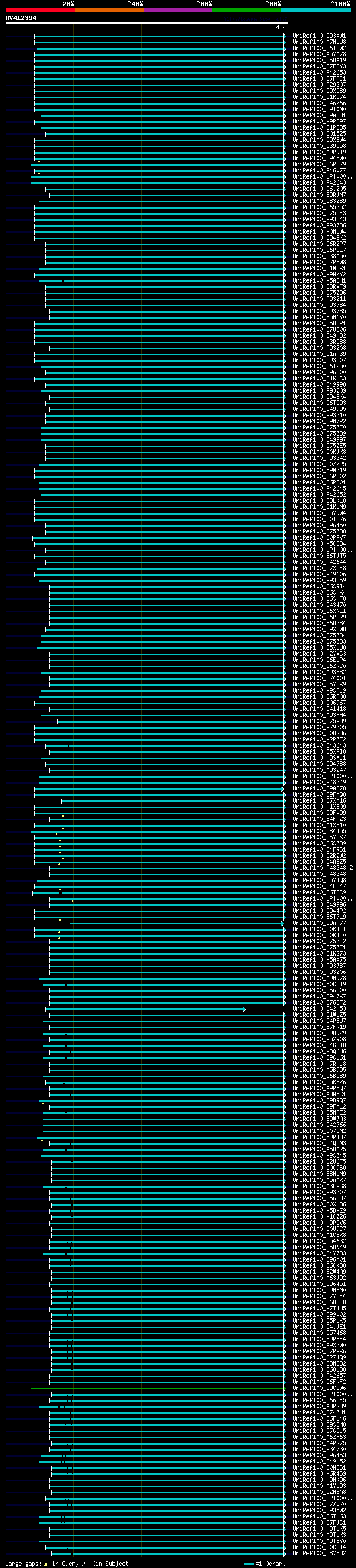Open hit UniRef100_A7NUU8

pyautogui.click(x=319, y=42)
